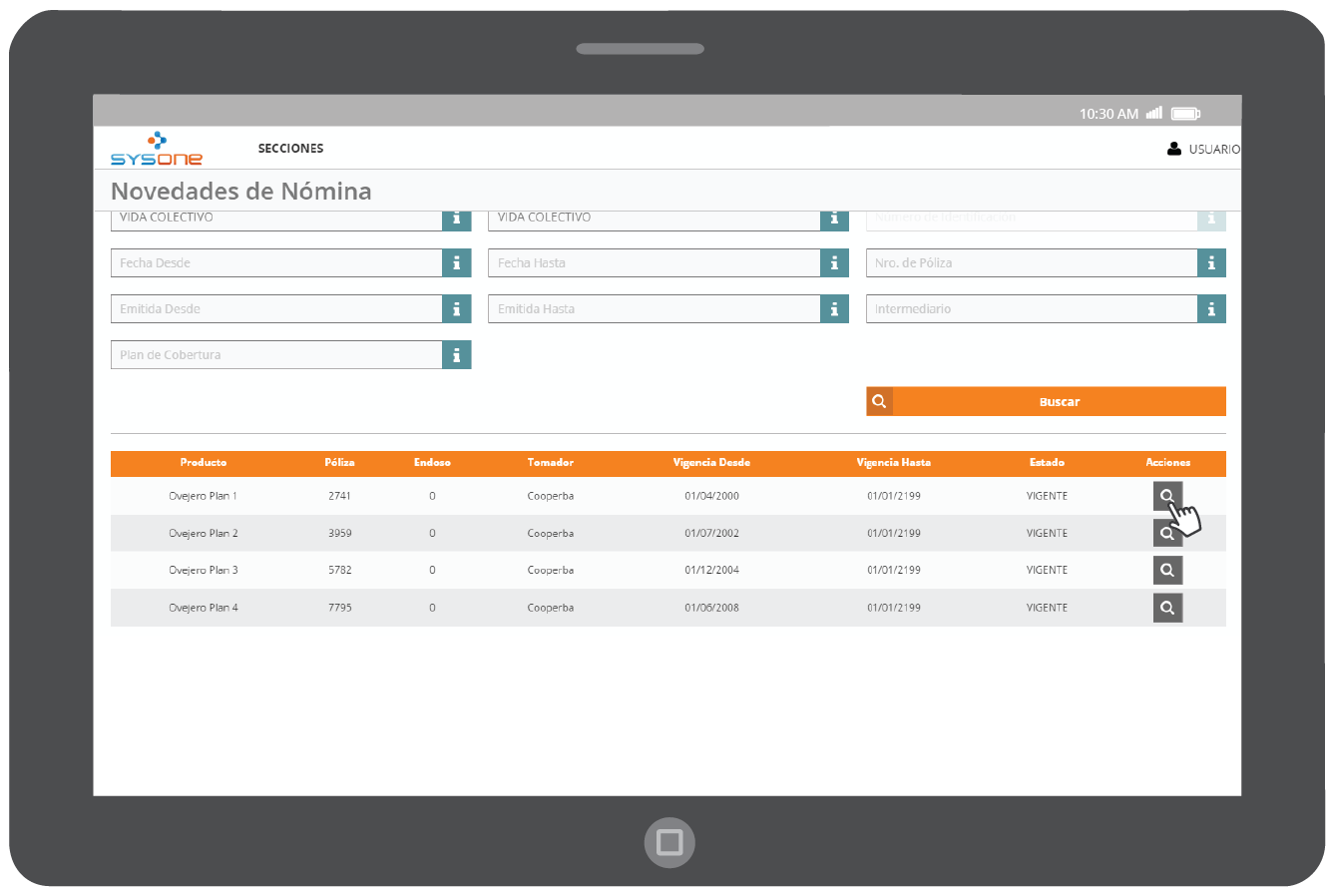Sort by the Vigencia Desde column header
The height and width of the screenshot is (896, 1328).
pyautogui.click(x=711, y=463)
